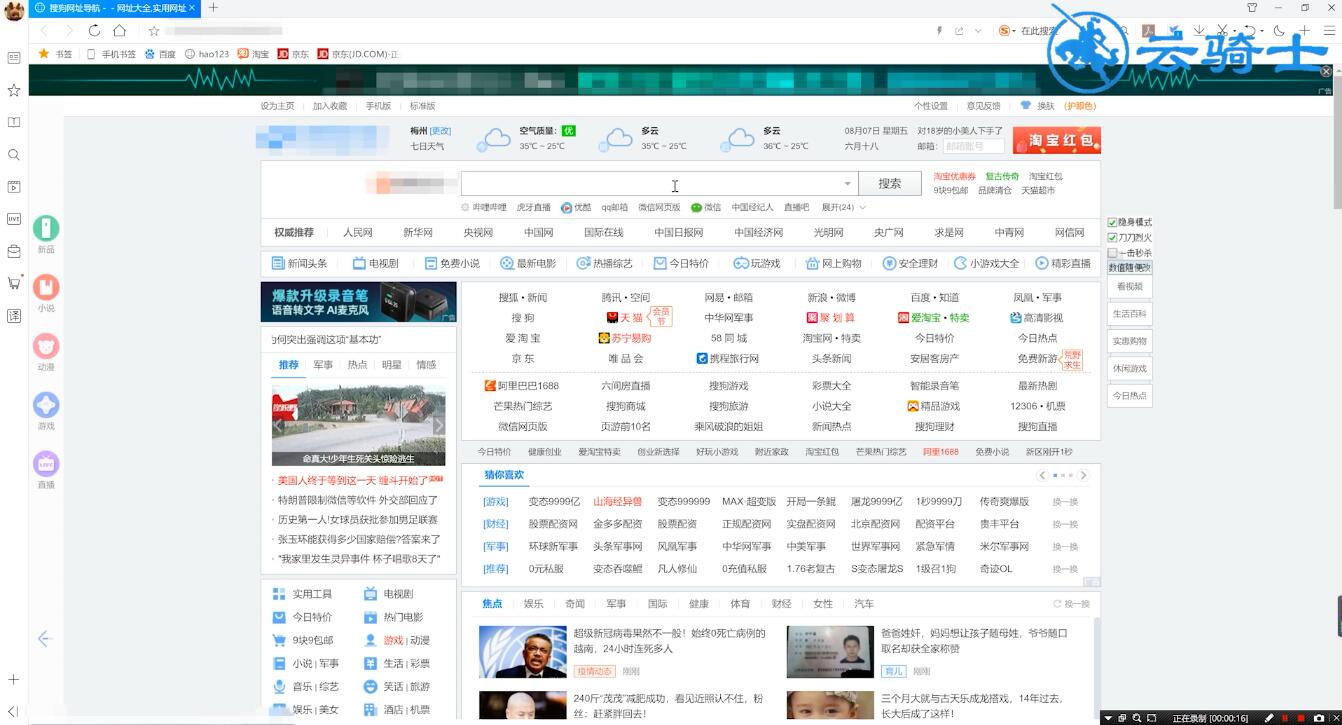Viewport: 1342px width, 725px height.
Task: Go to next page of 猜你喜欢
Action: click(x=1083, y=476)
